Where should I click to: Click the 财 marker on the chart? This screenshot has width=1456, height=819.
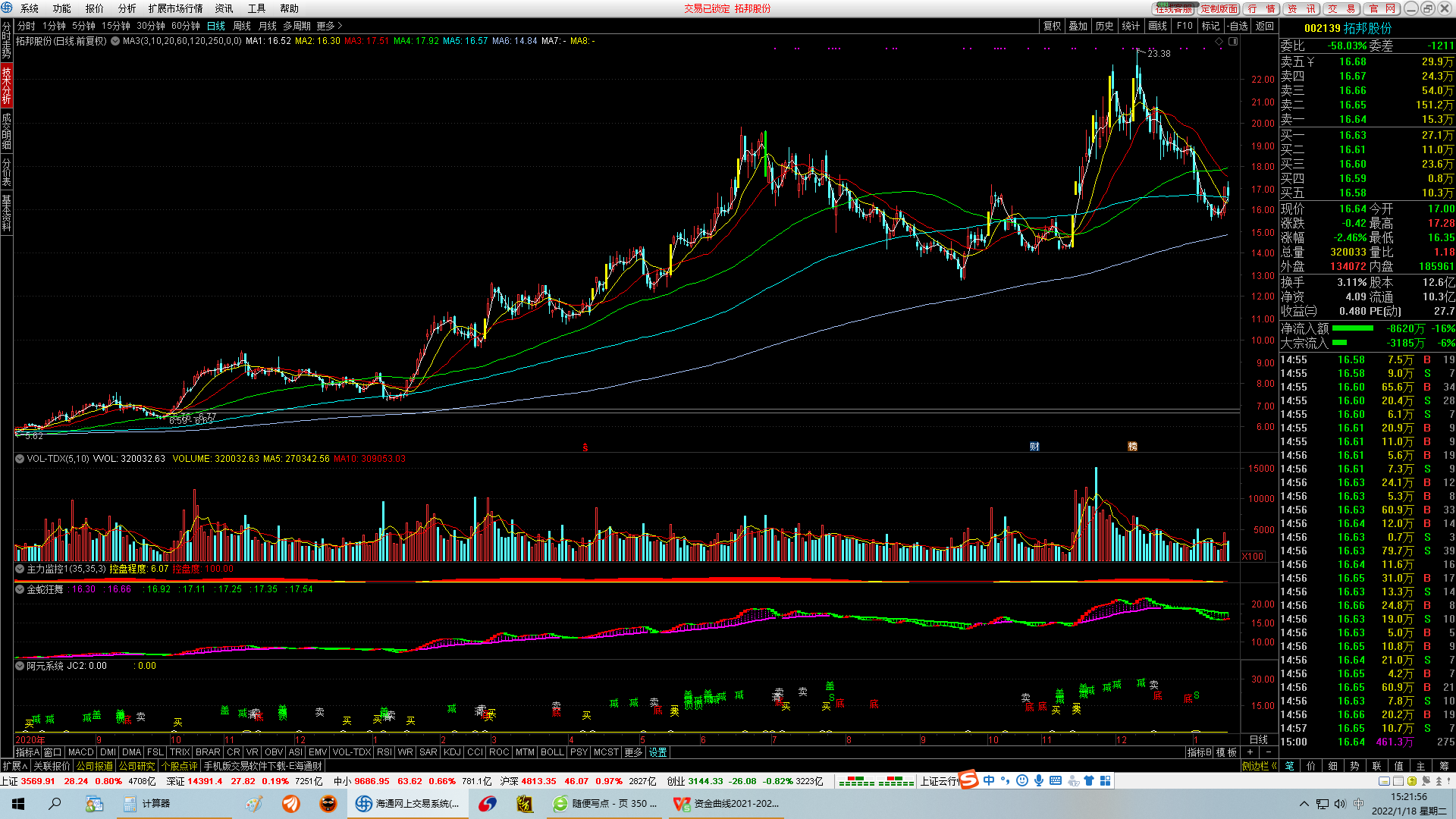click(1034, 447)
